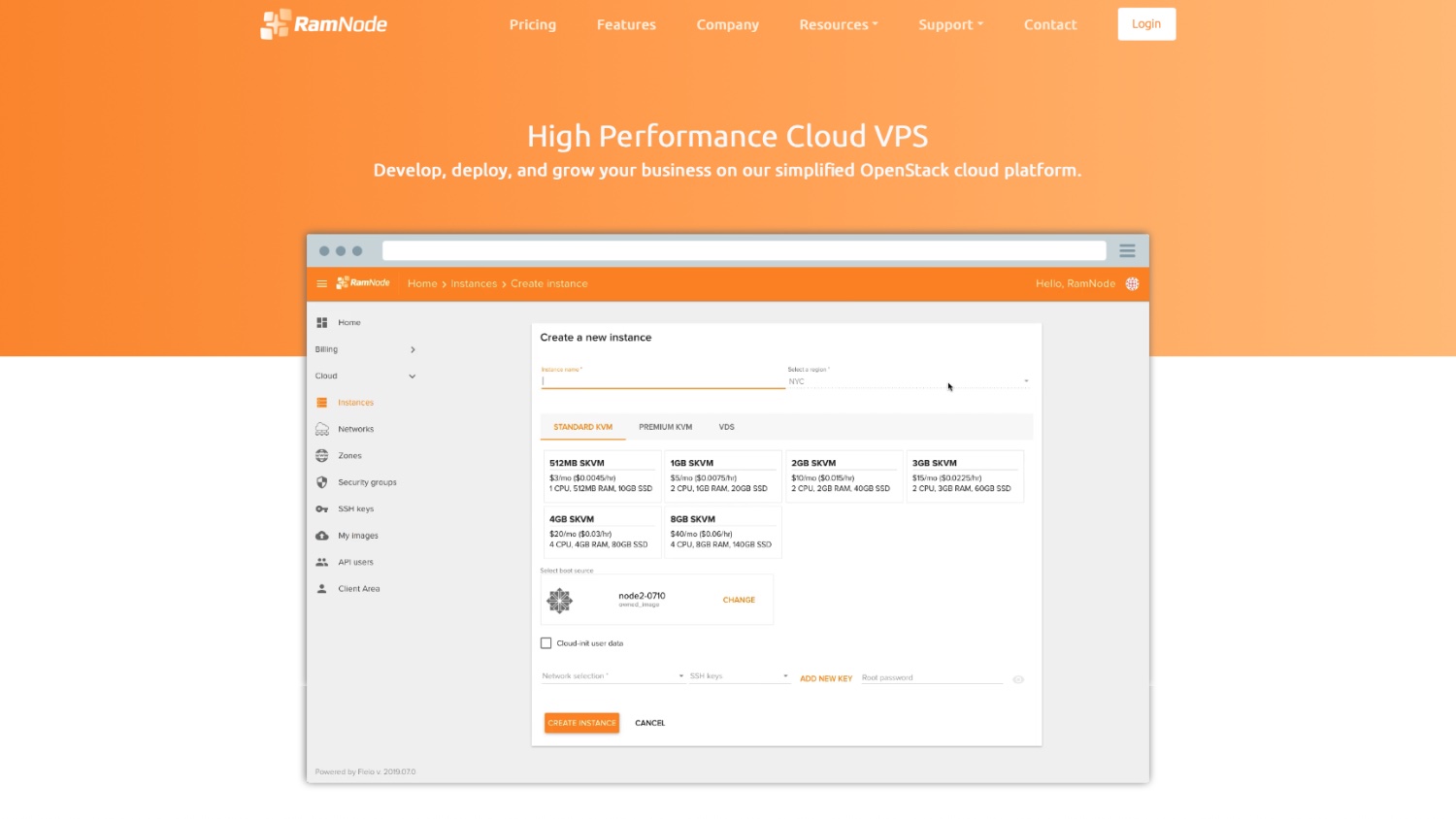Toggle root password visibility eye icon
Screen dimensions: 1456x819
[1018, 679]
